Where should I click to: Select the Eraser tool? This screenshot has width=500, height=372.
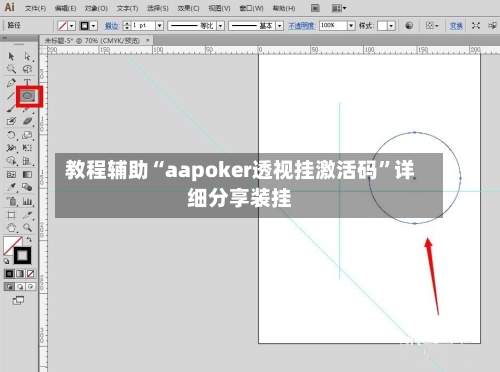[28, 121]
